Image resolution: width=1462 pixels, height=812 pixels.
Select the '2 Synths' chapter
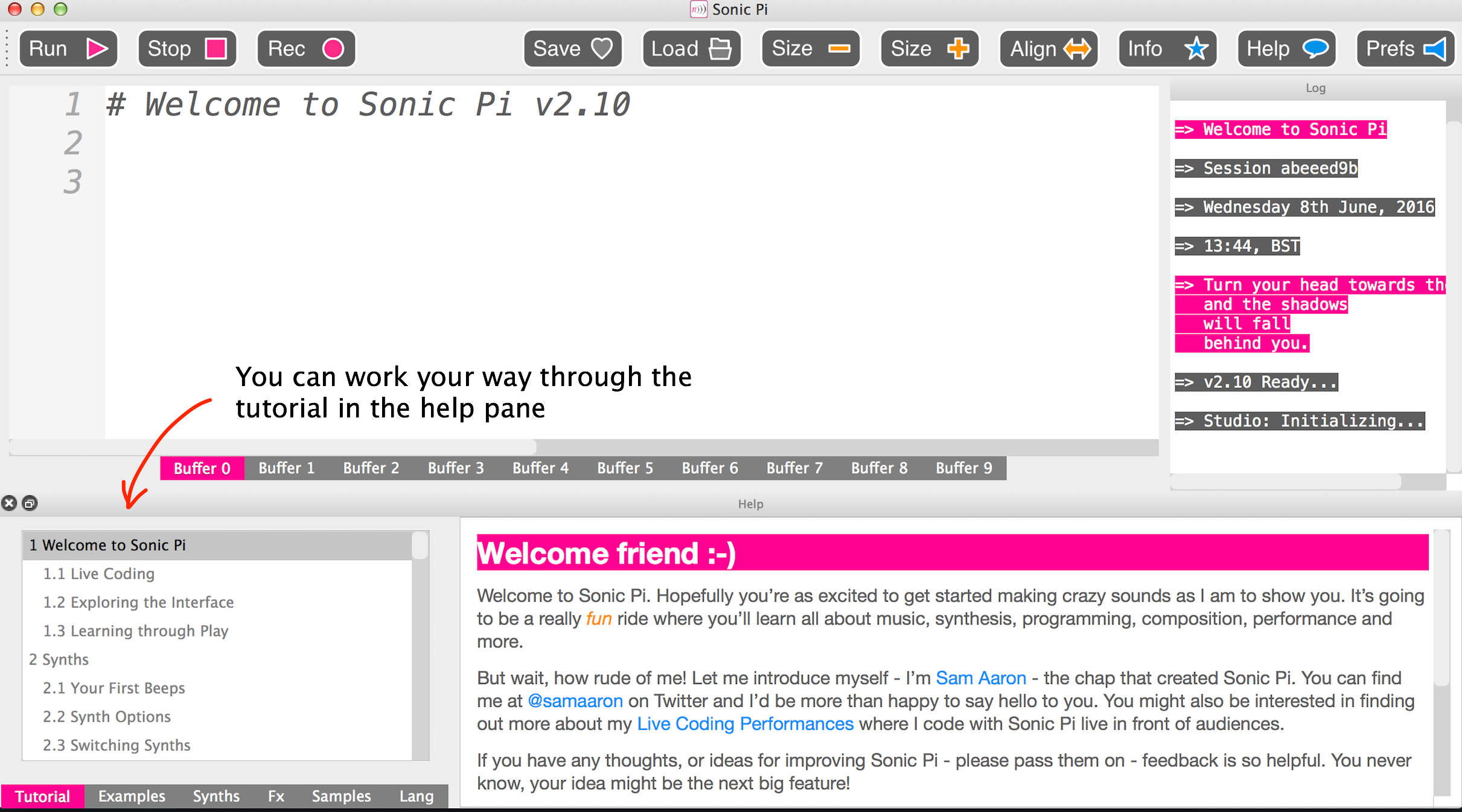tap(217, 659)
